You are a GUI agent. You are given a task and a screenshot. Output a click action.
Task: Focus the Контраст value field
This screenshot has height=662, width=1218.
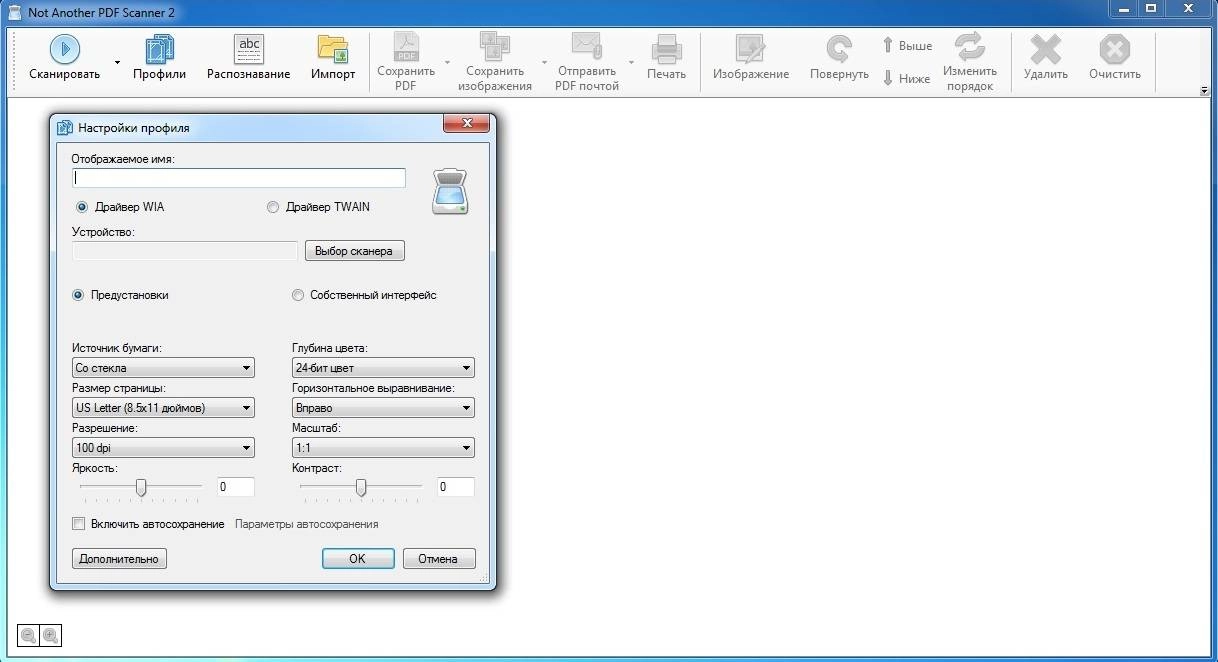tap(456, 487)
